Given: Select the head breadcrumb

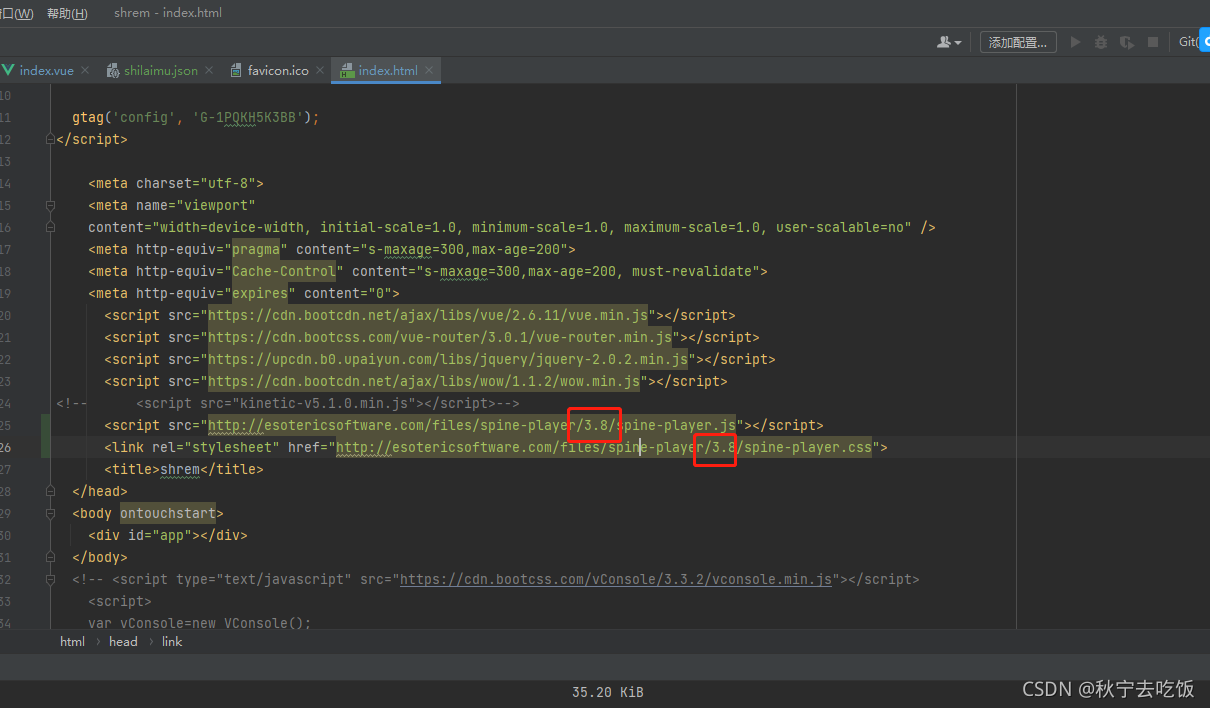Looking at the screenshot, I should (123, 642).
